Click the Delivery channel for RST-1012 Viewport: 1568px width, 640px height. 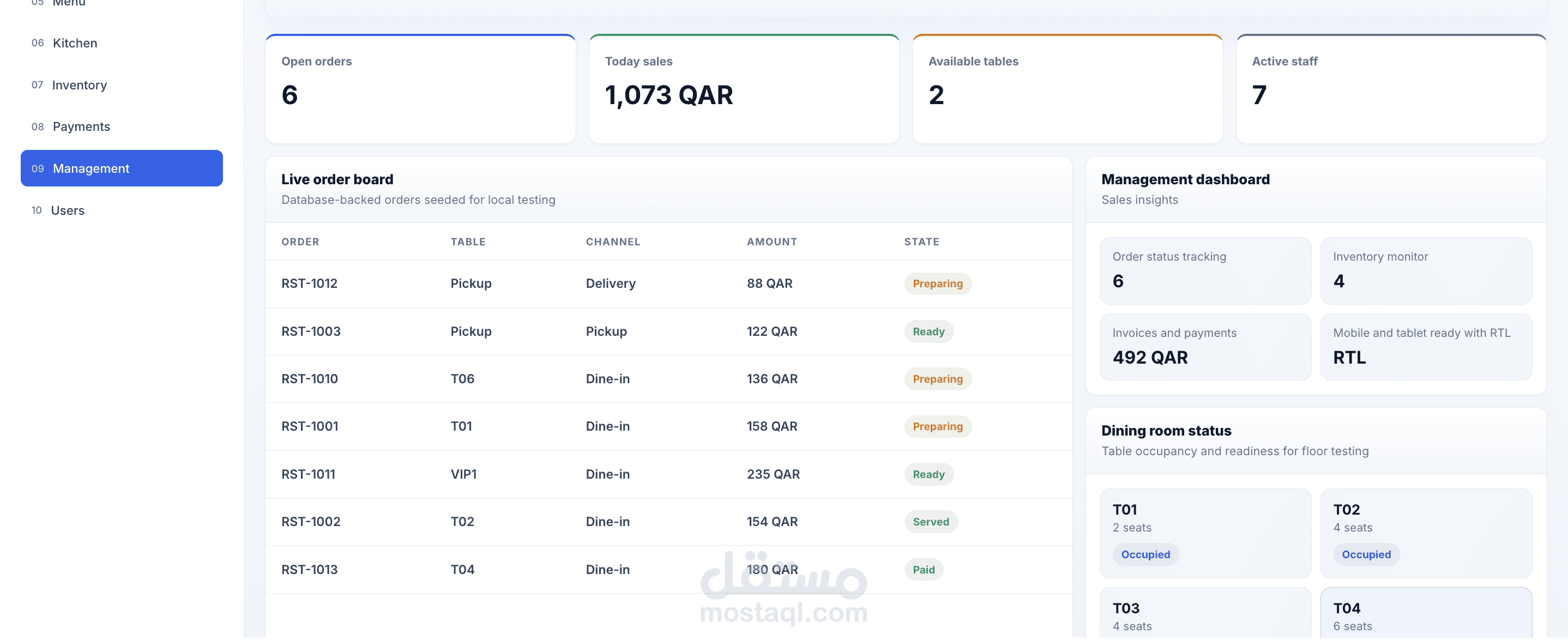(x=611, y=283)
